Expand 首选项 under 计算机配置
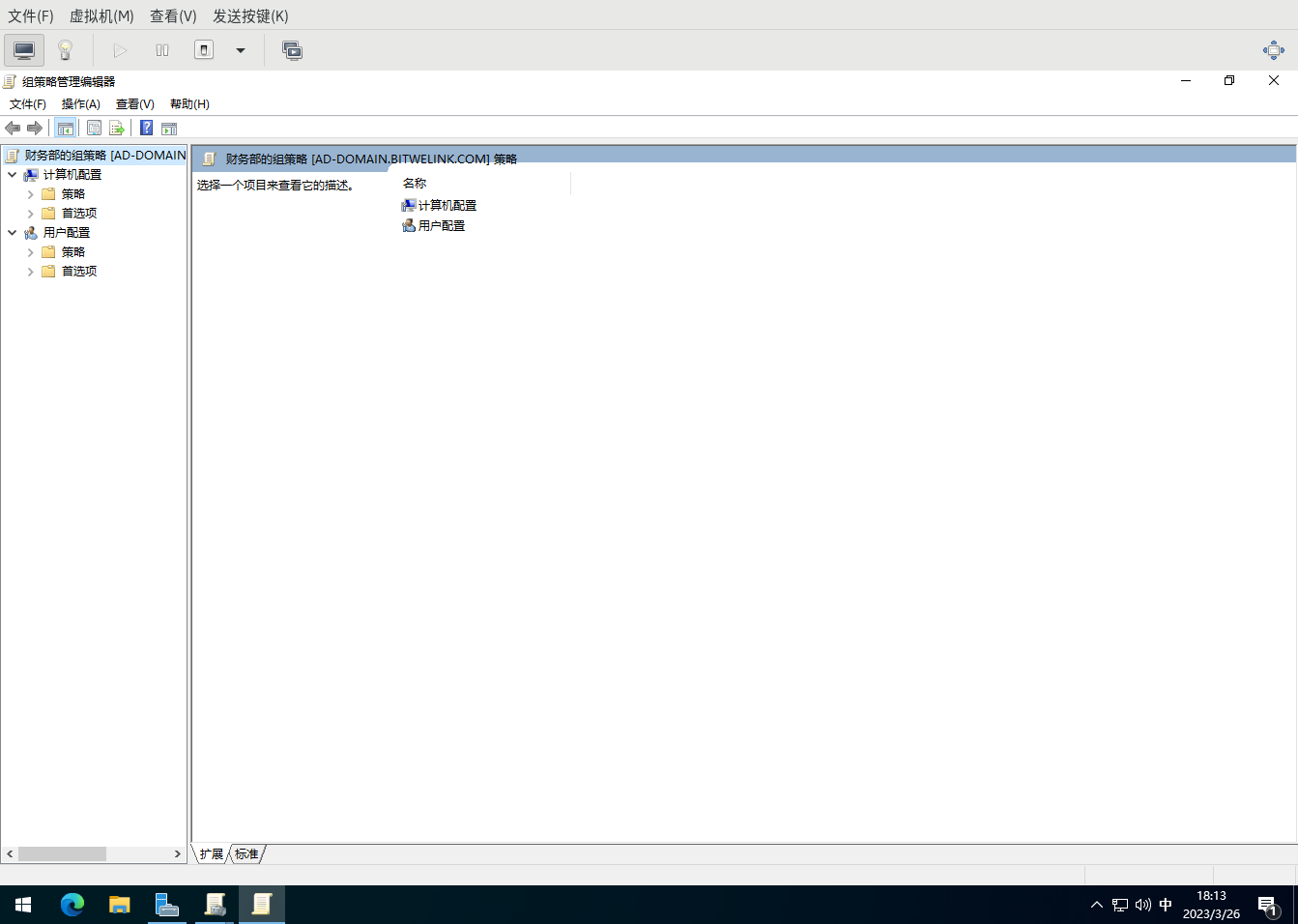 point(30,214)
